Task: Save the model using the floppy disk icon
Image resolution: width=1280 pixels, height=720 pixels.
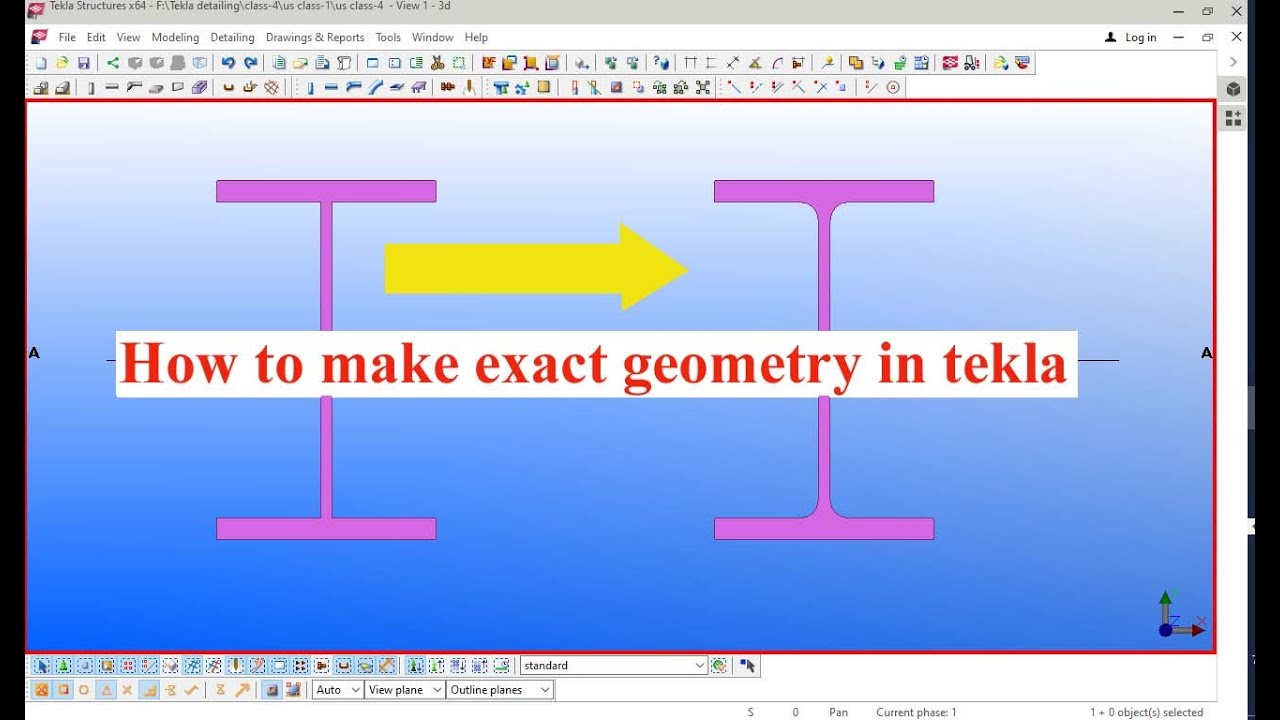Action: (84, 63)
